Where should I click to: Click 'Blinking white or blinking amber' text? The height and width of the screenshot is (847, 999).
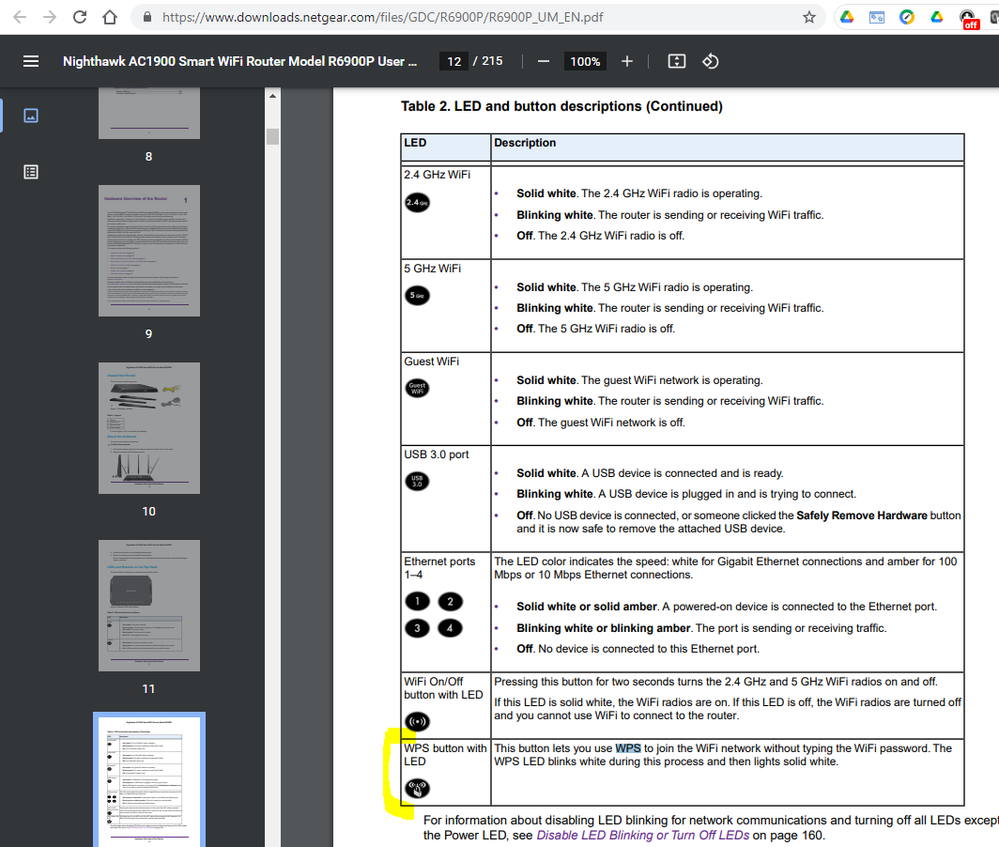click(603, 628)
